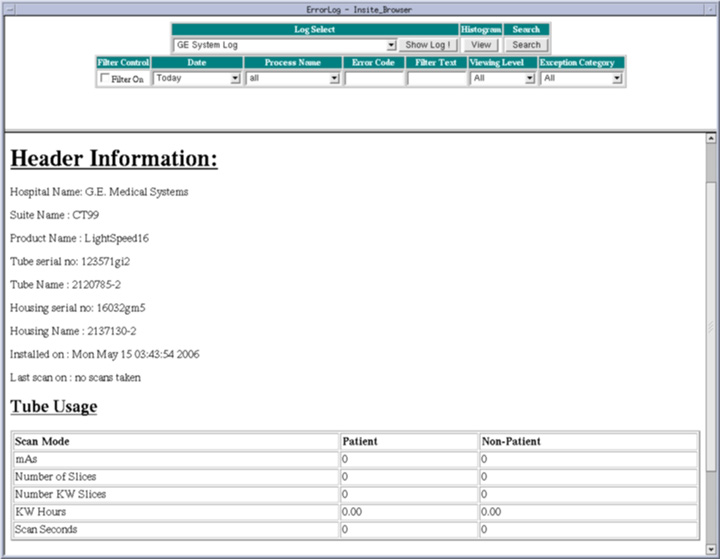
Task: Click the Log Select header cell
Action: tap(315, 30)
